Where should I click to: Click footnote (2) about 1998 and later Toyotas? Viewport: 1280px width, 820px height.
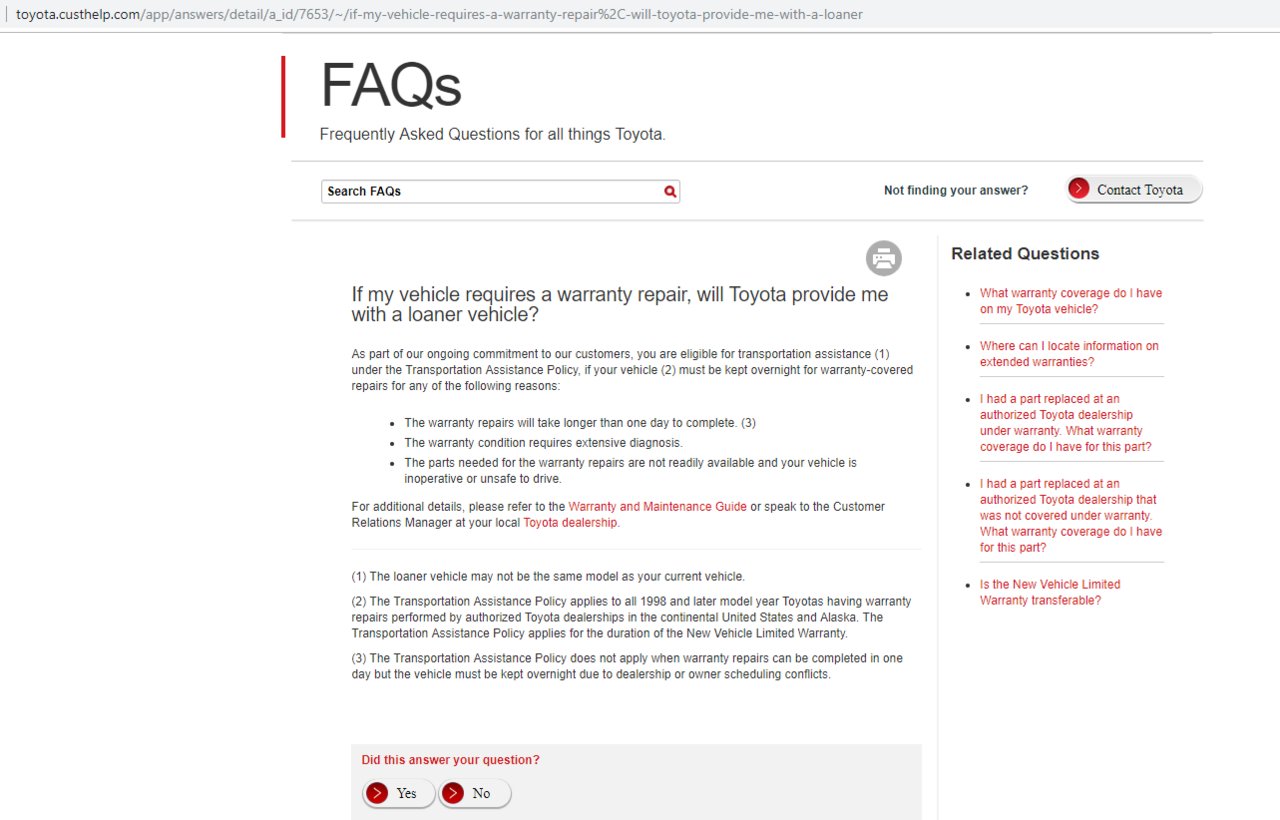pyautogui.click(x=631, y=617)
